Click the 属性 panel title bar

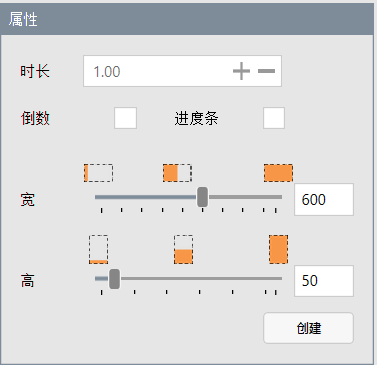click(187, 19)
